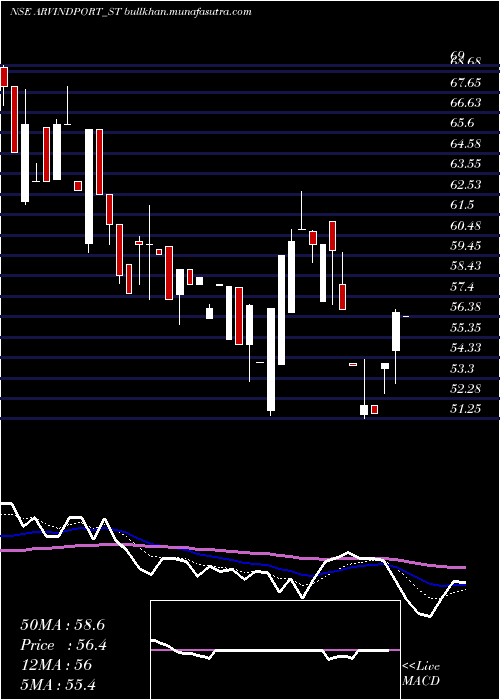Click the 56.38 price axis label
Screen dimensions: 500x700
click(466, 307)
